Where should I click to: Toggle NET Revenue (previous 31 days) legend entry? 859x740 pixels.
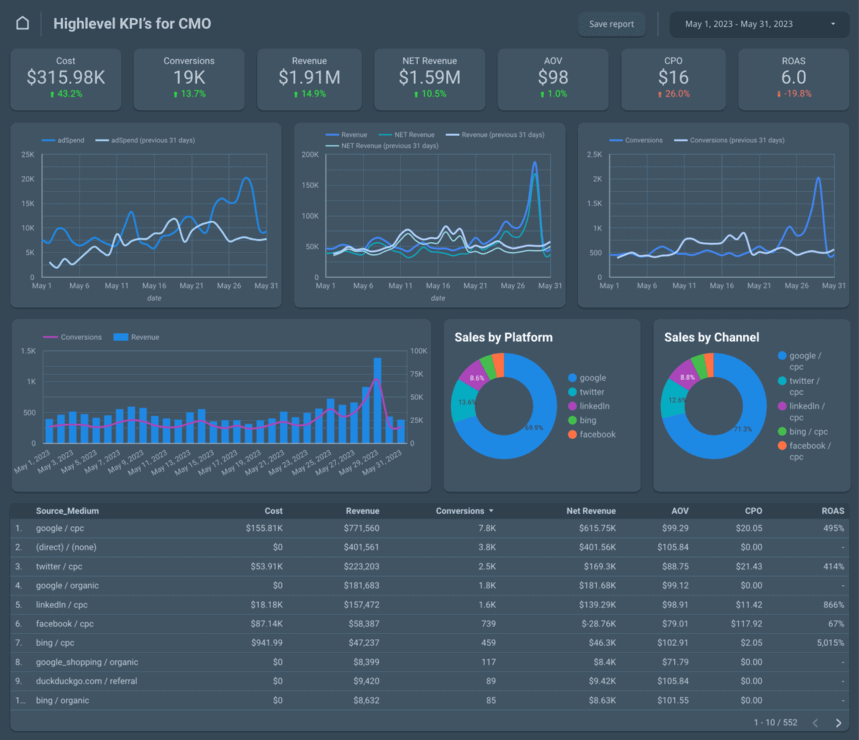click(382, 146)
